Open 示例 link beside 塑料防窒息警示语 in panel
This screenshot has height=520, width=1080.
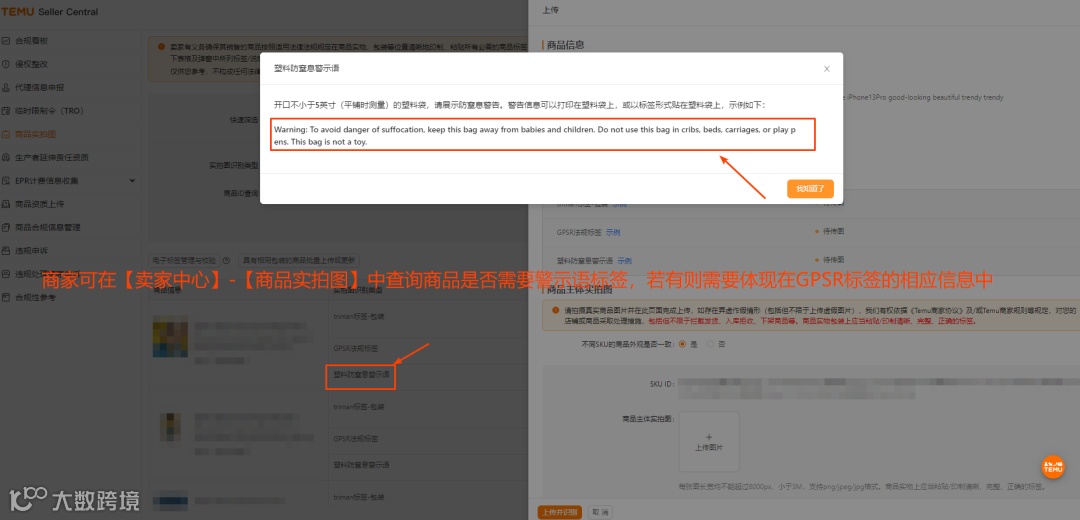624,261
